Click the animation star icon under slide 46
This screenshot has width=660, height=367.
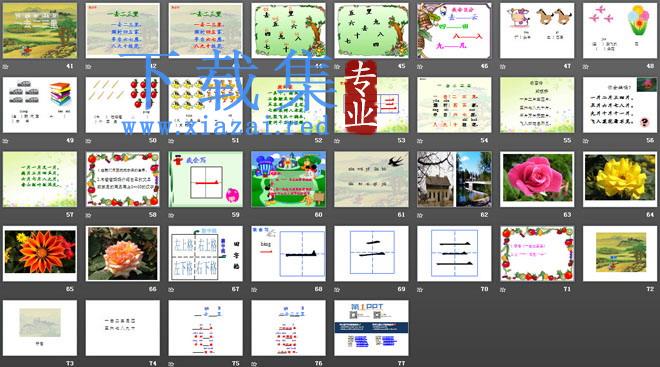pyautogui.click(x=420, y=66)
